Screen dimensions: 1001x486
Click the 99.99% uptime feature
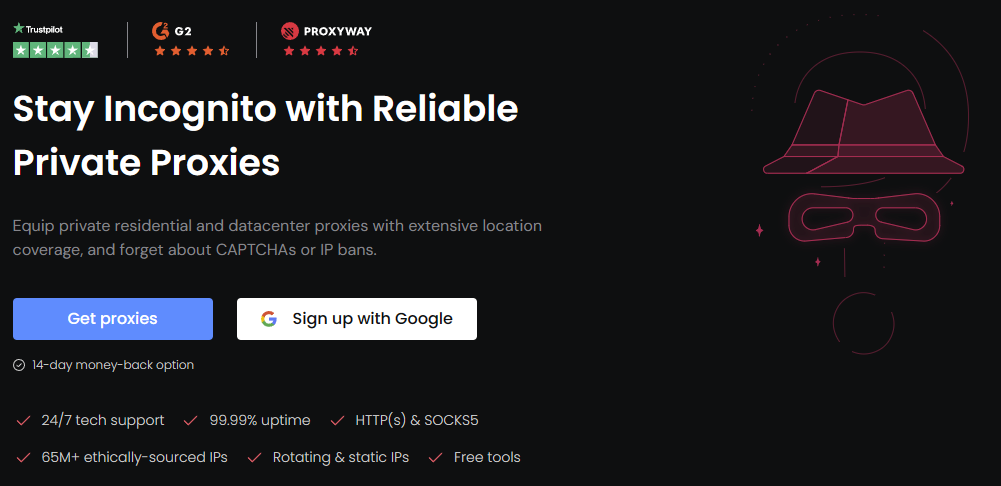259,421
